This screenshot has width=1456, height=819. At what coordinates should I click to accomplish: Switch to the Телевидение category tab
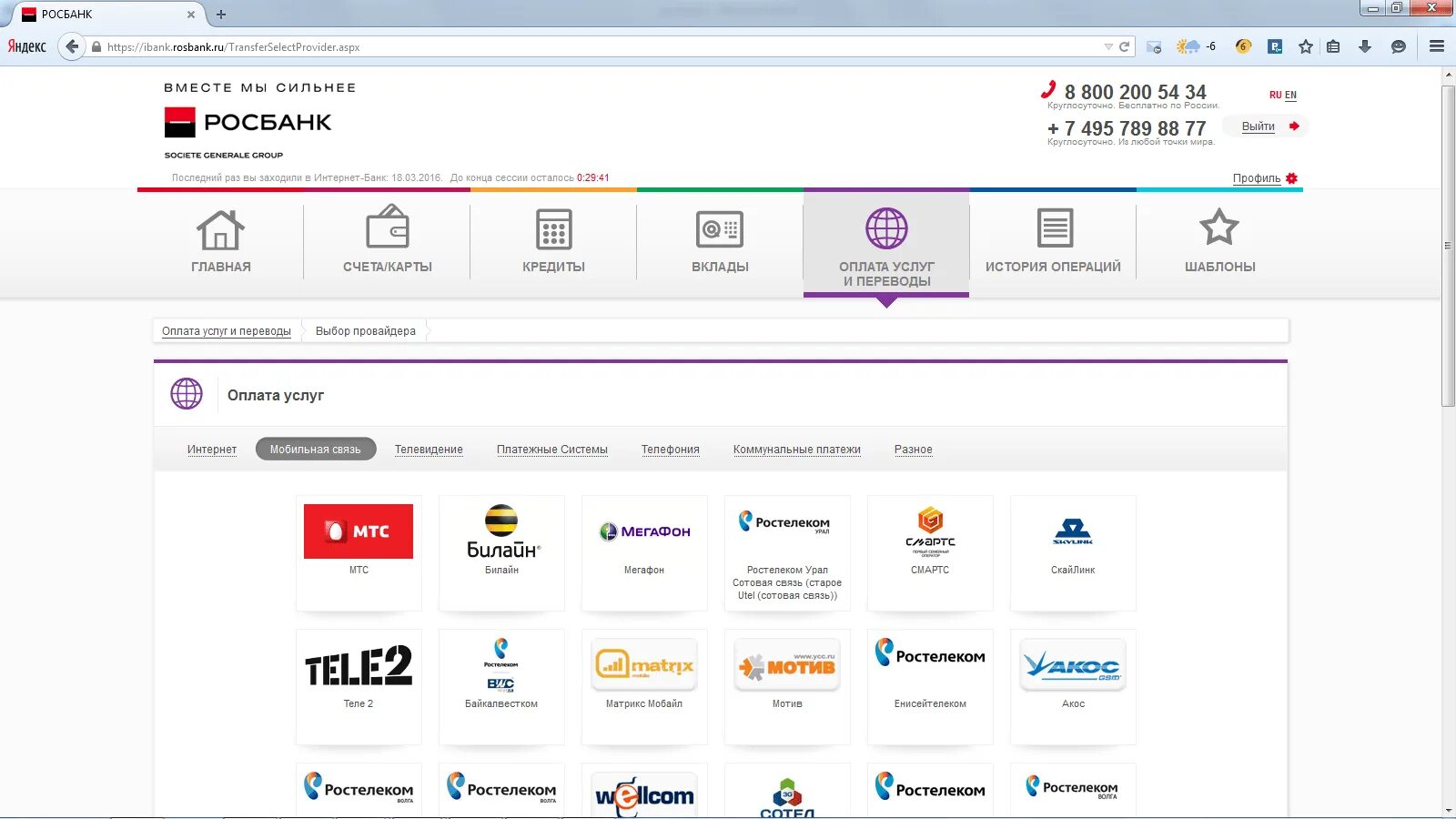(x=429, y=450)
